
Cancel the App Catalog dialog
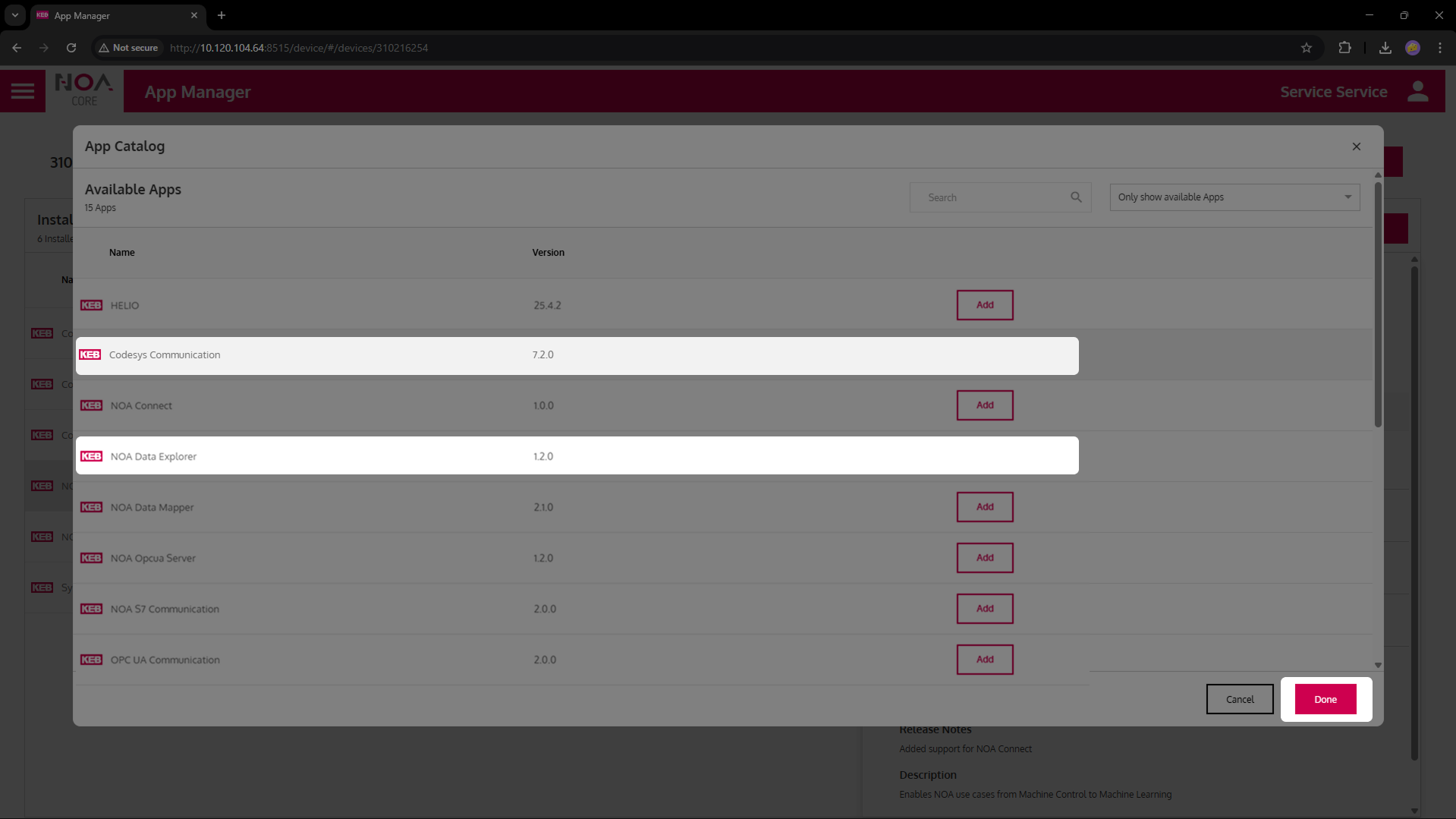[1239, 699]
